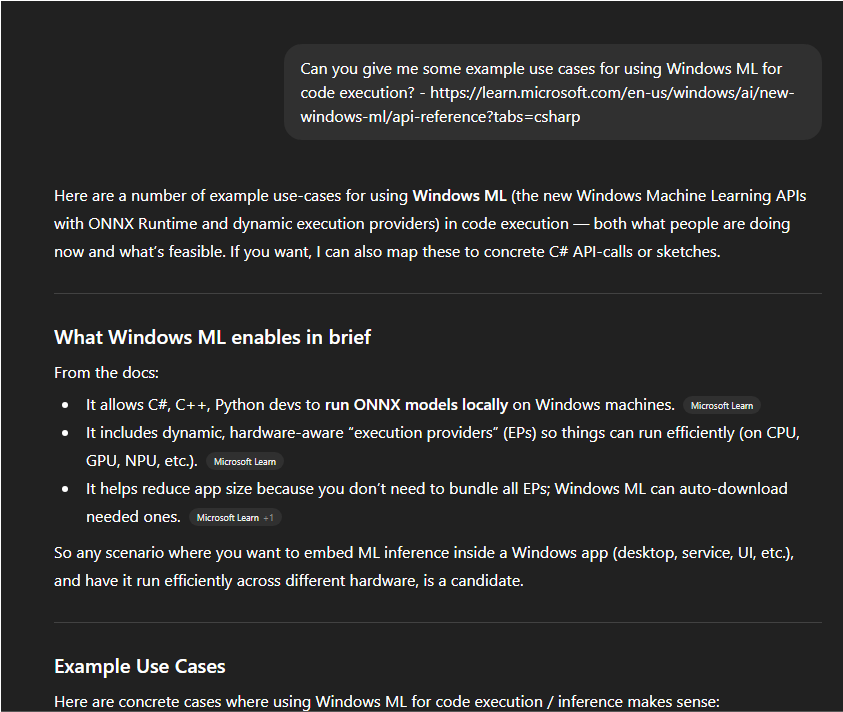
Task: Click the horizontal divider above 'What Windows ML enables'
Action: point(437,293)
